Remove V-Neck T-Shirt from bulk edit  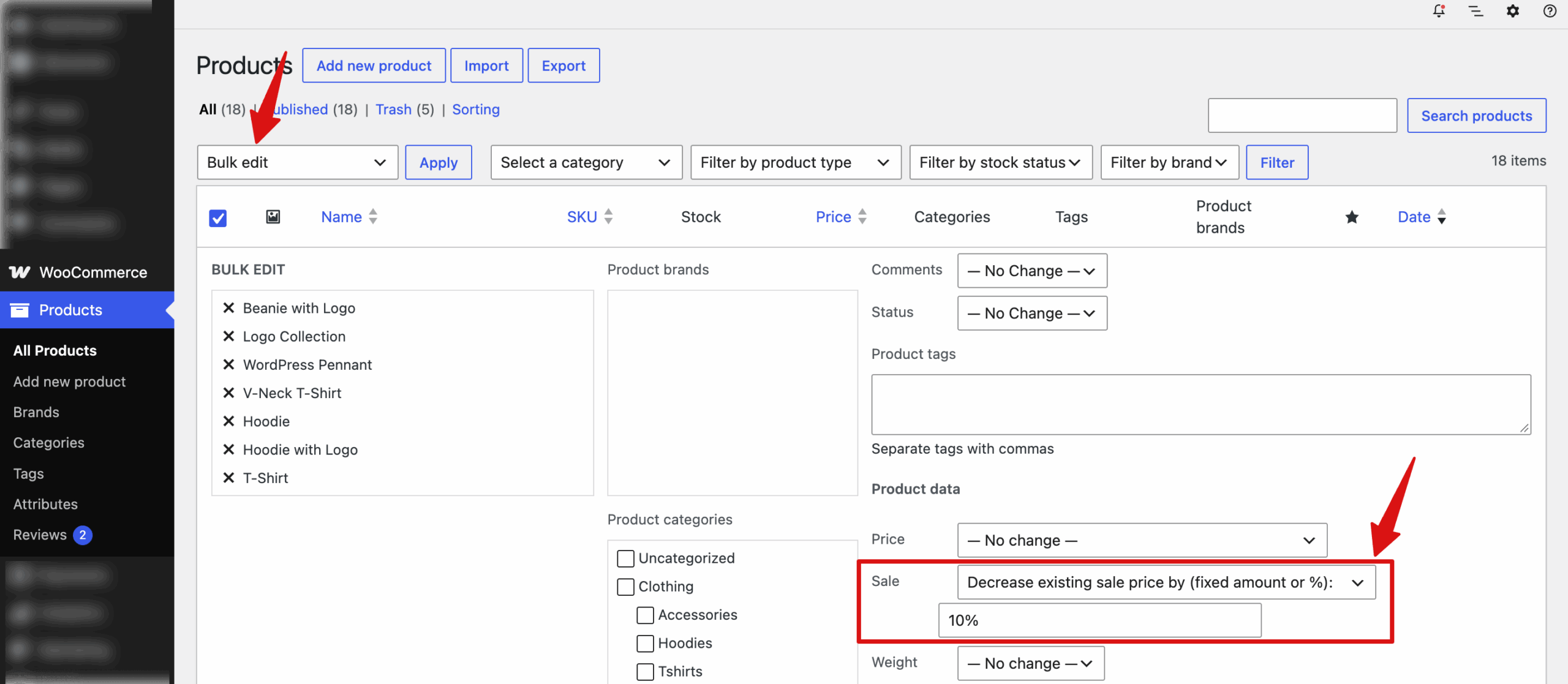pyautogui.click(x=228, y=393)
